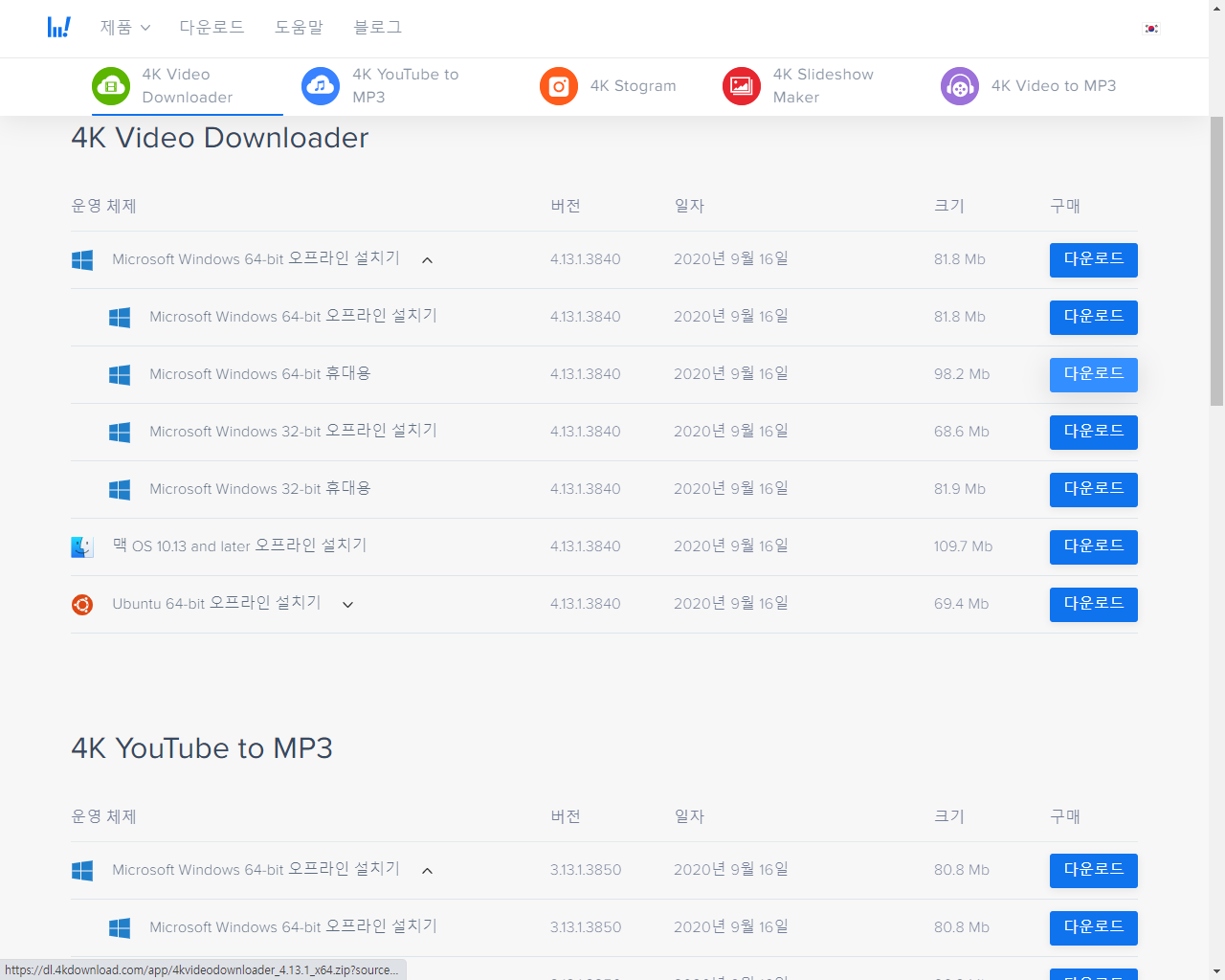The height and width of the screenshot is (980, 1225).
Task: Open the 제품 dropdown menu
Action: tap(125, 28)
